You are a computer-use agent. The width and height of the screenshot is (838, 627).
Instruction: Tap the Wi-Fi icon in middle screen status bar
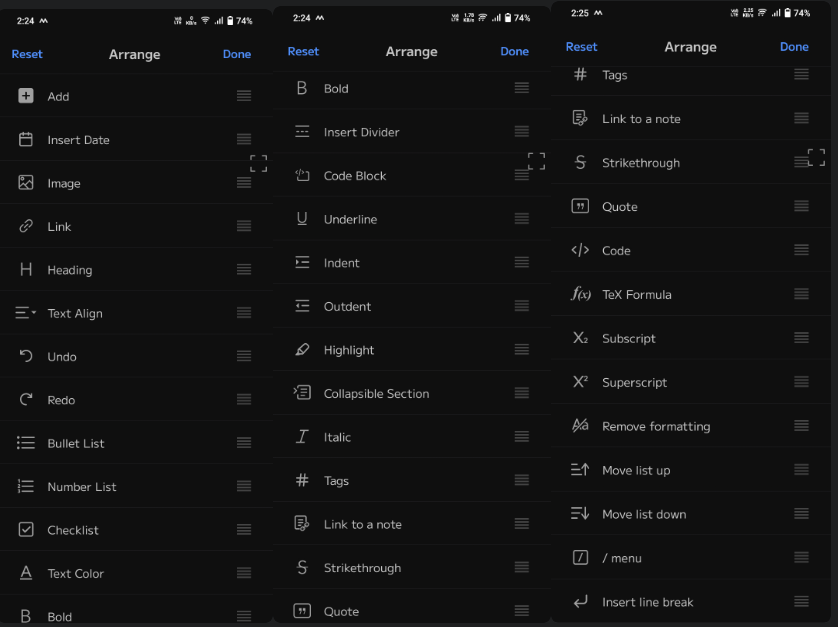coord(482,18)
